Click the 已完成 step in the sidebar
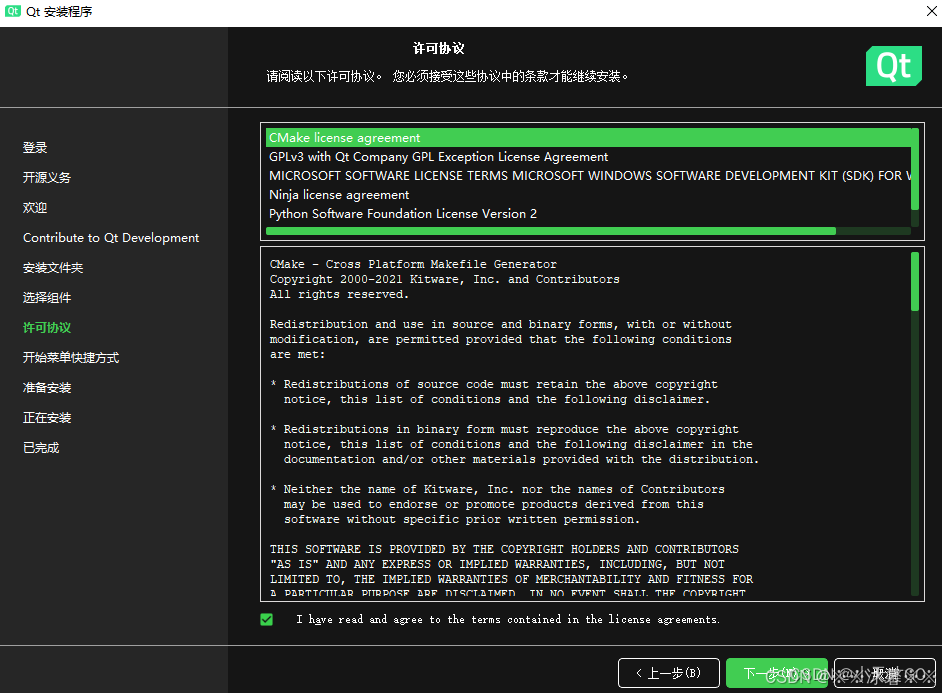This screenshot has width=942, height=693. tap(41, 448)
